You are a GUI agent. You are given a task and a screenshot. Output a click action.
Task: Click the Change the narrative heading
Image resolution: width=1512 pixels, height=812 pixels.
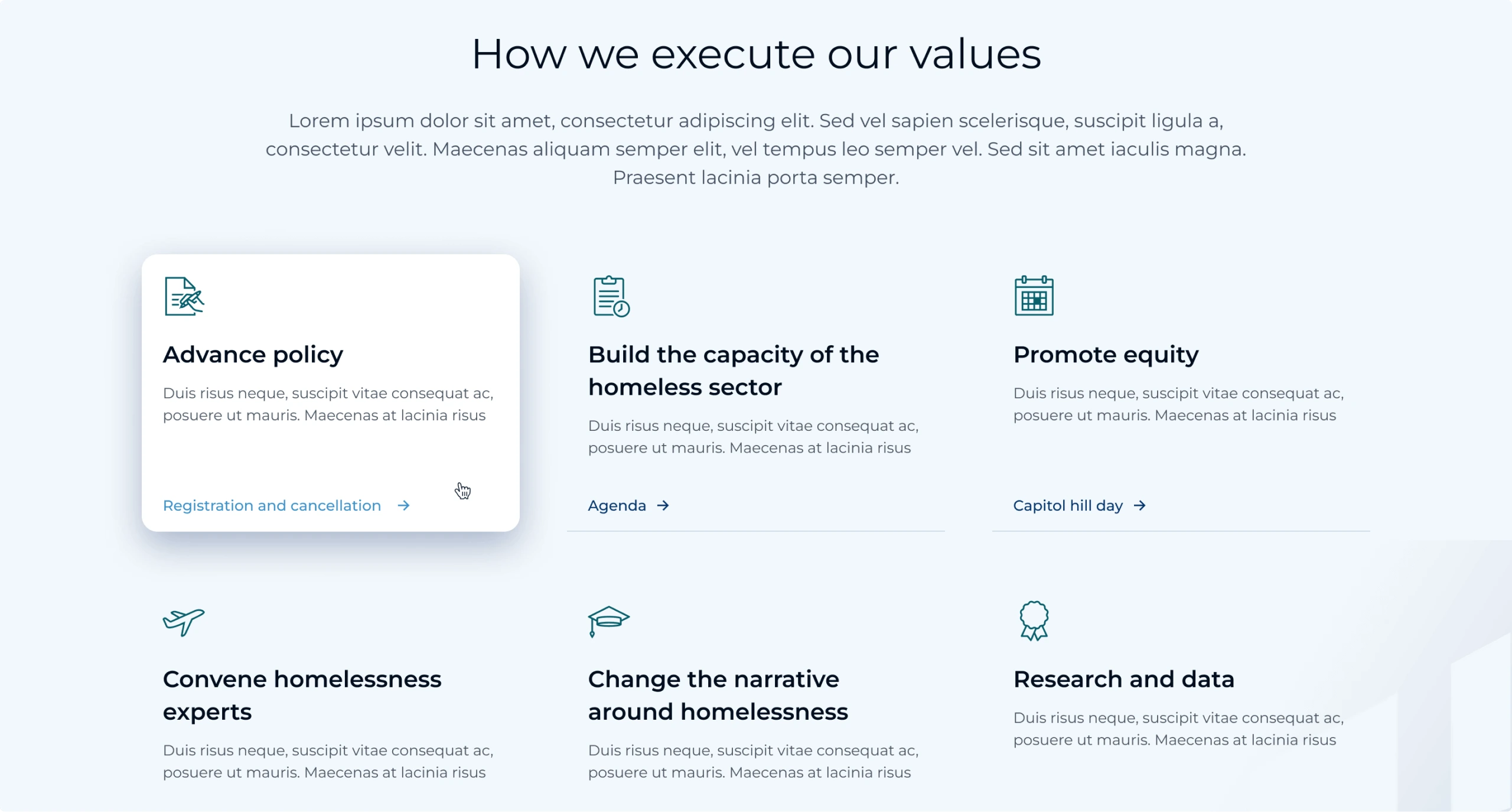click(x=718, y=696)
